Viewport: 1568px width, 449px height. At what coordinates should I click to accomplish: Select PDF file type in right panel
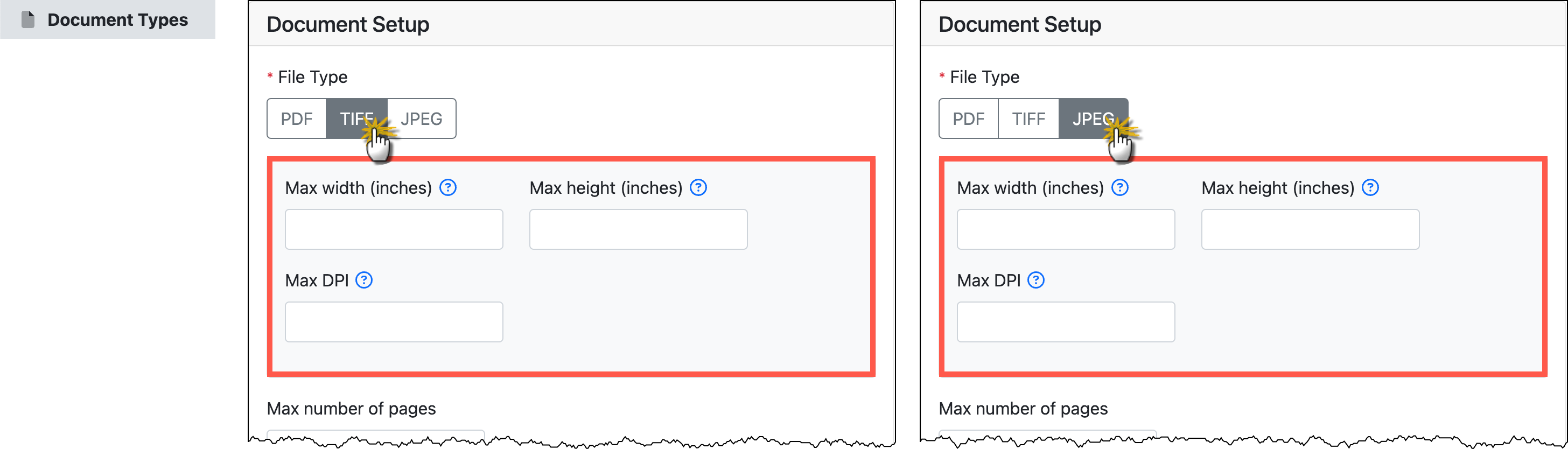point(969,118)
